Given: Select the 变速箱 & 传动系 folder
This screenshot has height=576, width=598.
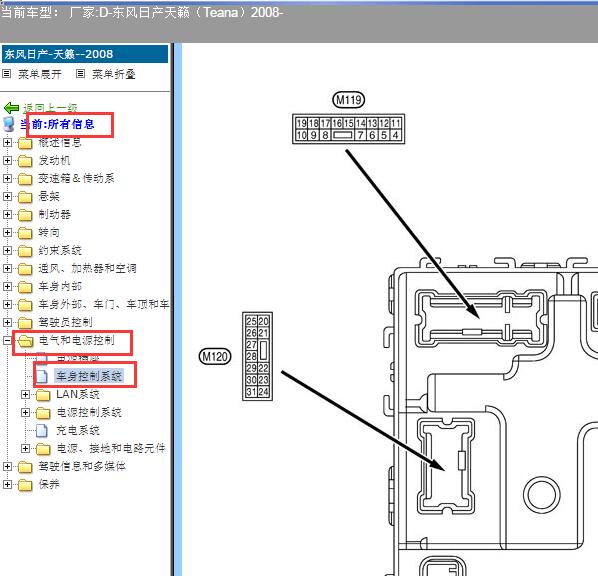Looking at the screenshot, I should click(76, 179).
